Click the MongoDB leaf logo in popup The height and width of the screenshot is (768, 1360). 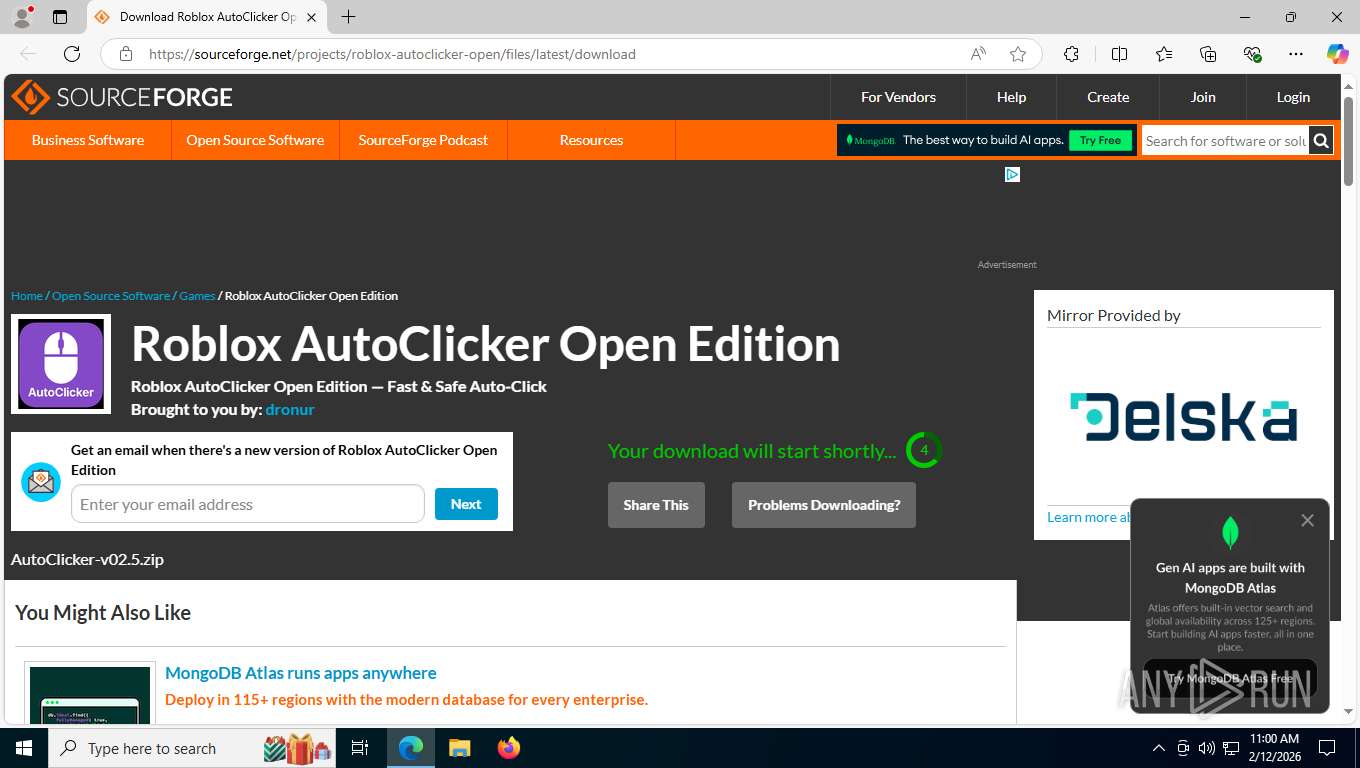(x=1230, y=532)
